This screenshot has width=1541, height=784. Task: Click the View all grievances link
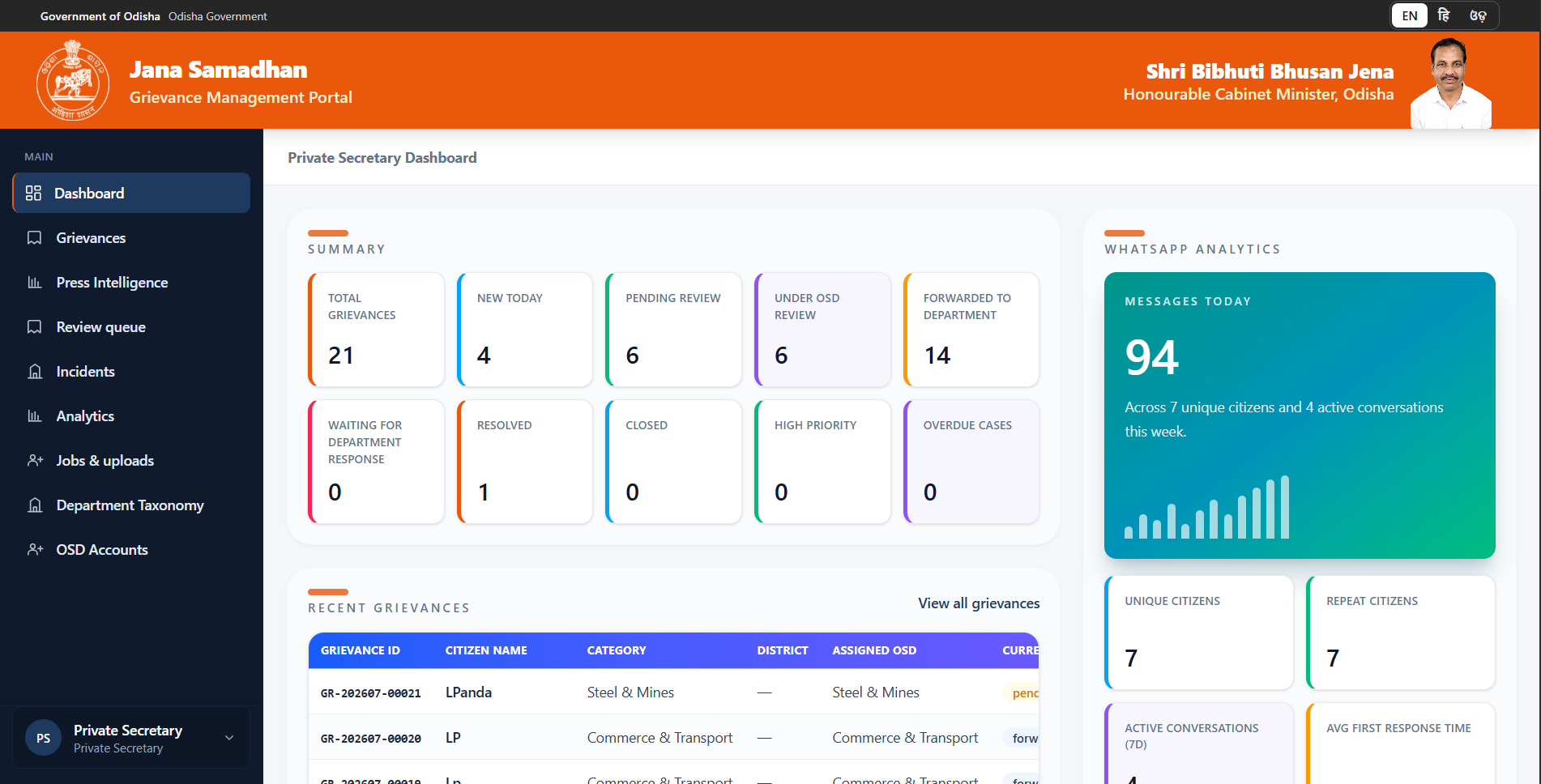(979, 603)
